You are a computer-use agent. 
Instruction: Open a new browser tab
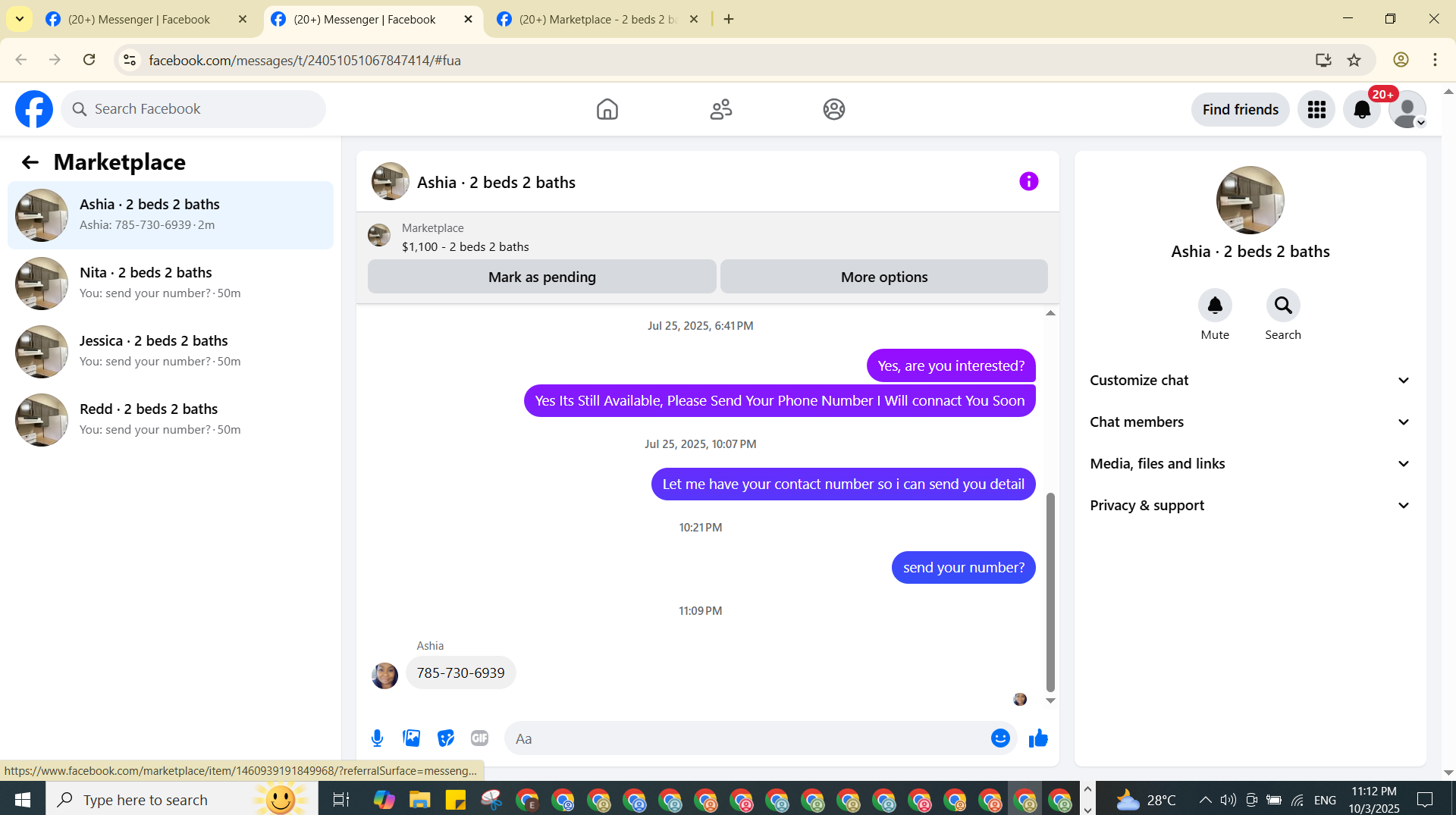pos(729,19)
